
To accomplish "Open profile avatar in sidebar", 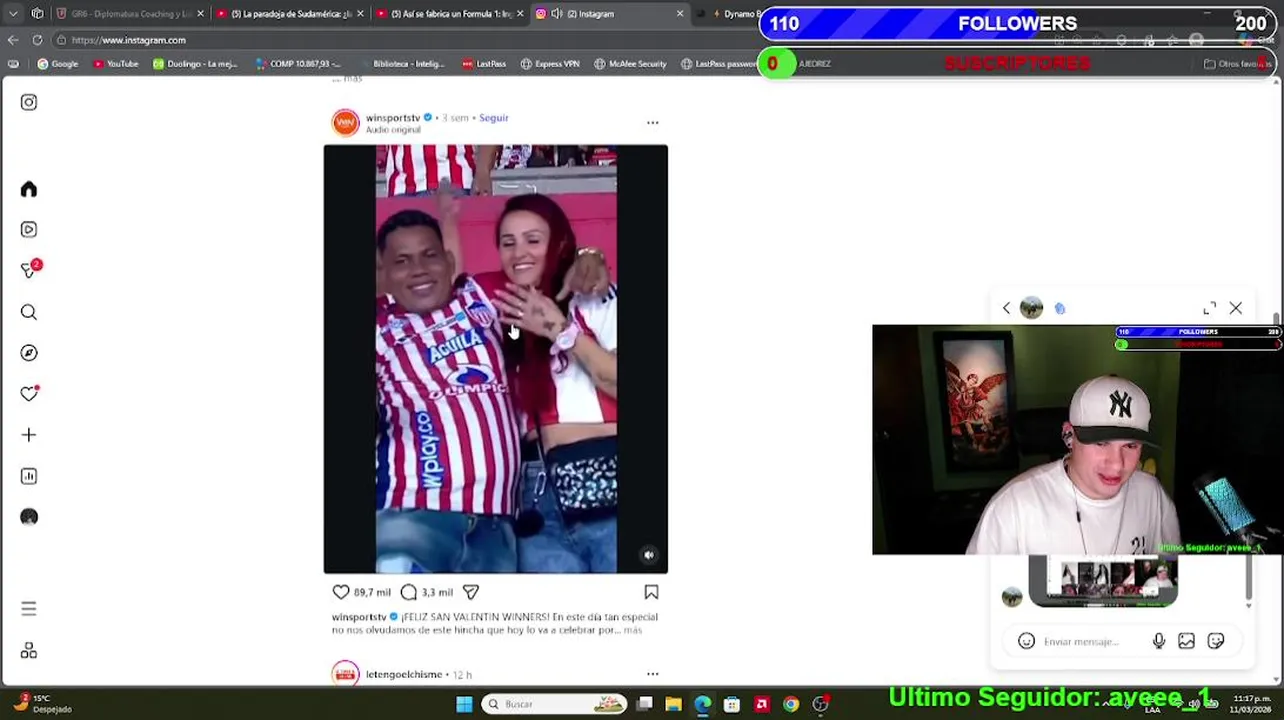I will [29, 517].
